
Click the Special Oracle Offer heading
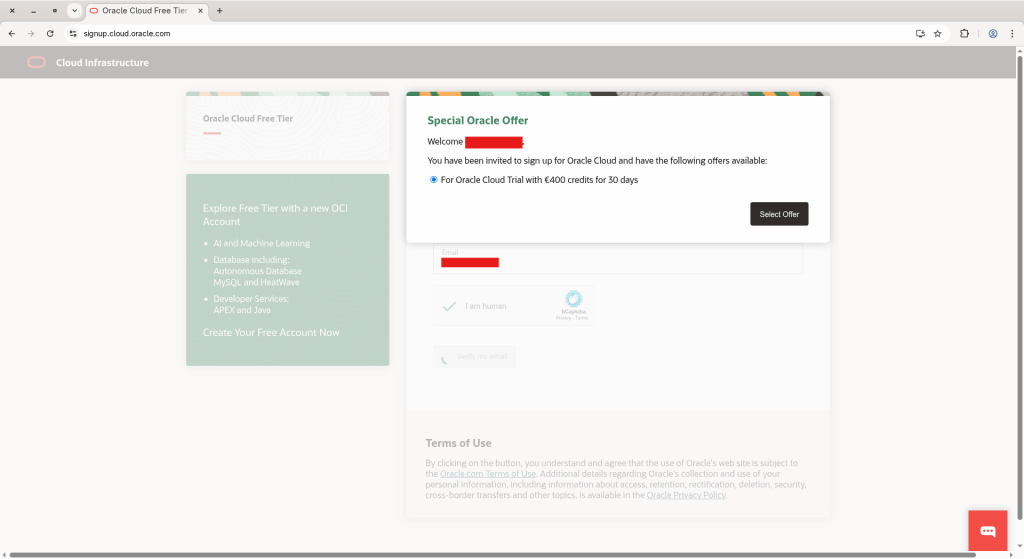click(x=477, y=120)
